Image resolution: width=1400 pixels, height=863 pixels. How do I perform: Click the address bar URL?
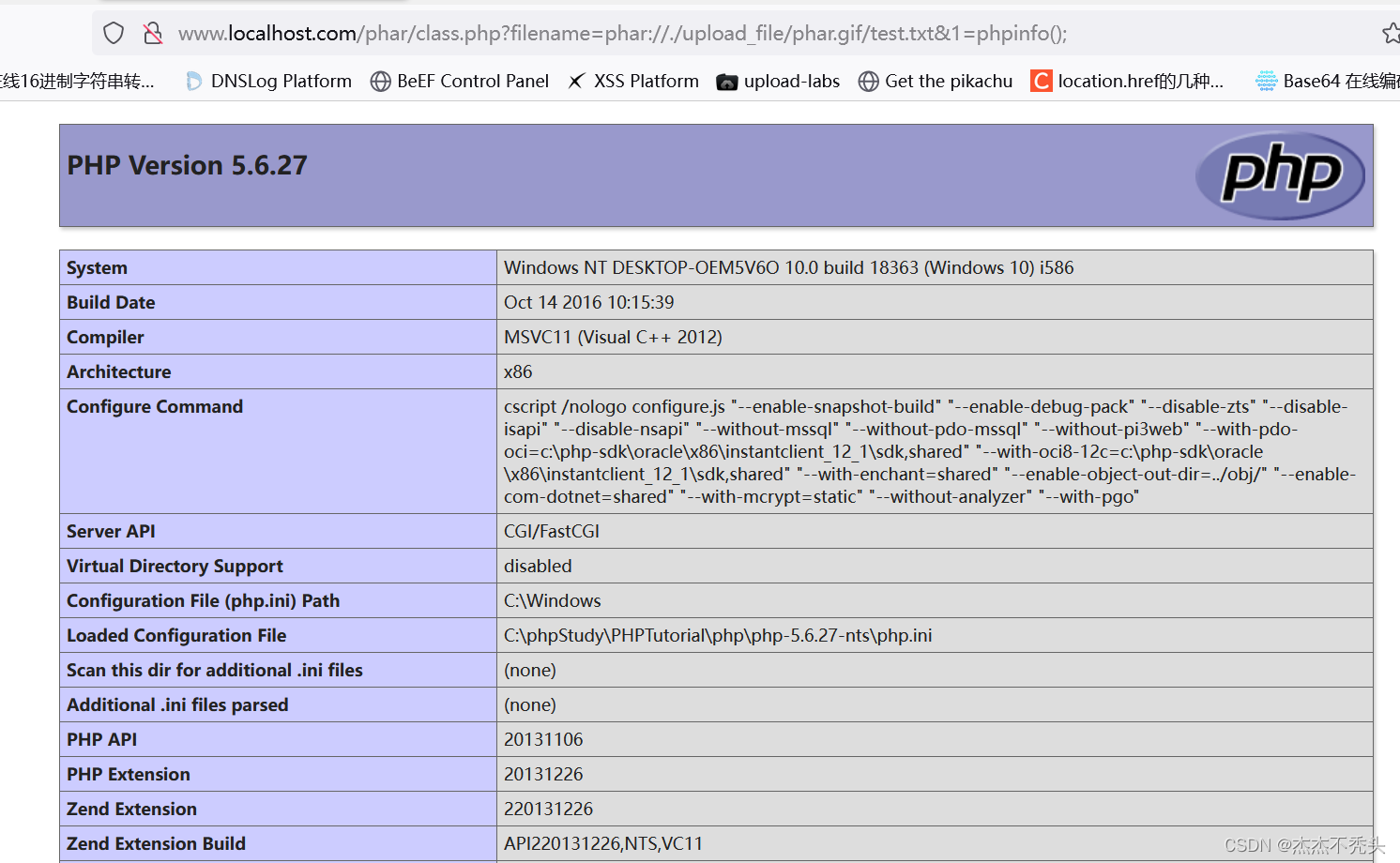623,34
